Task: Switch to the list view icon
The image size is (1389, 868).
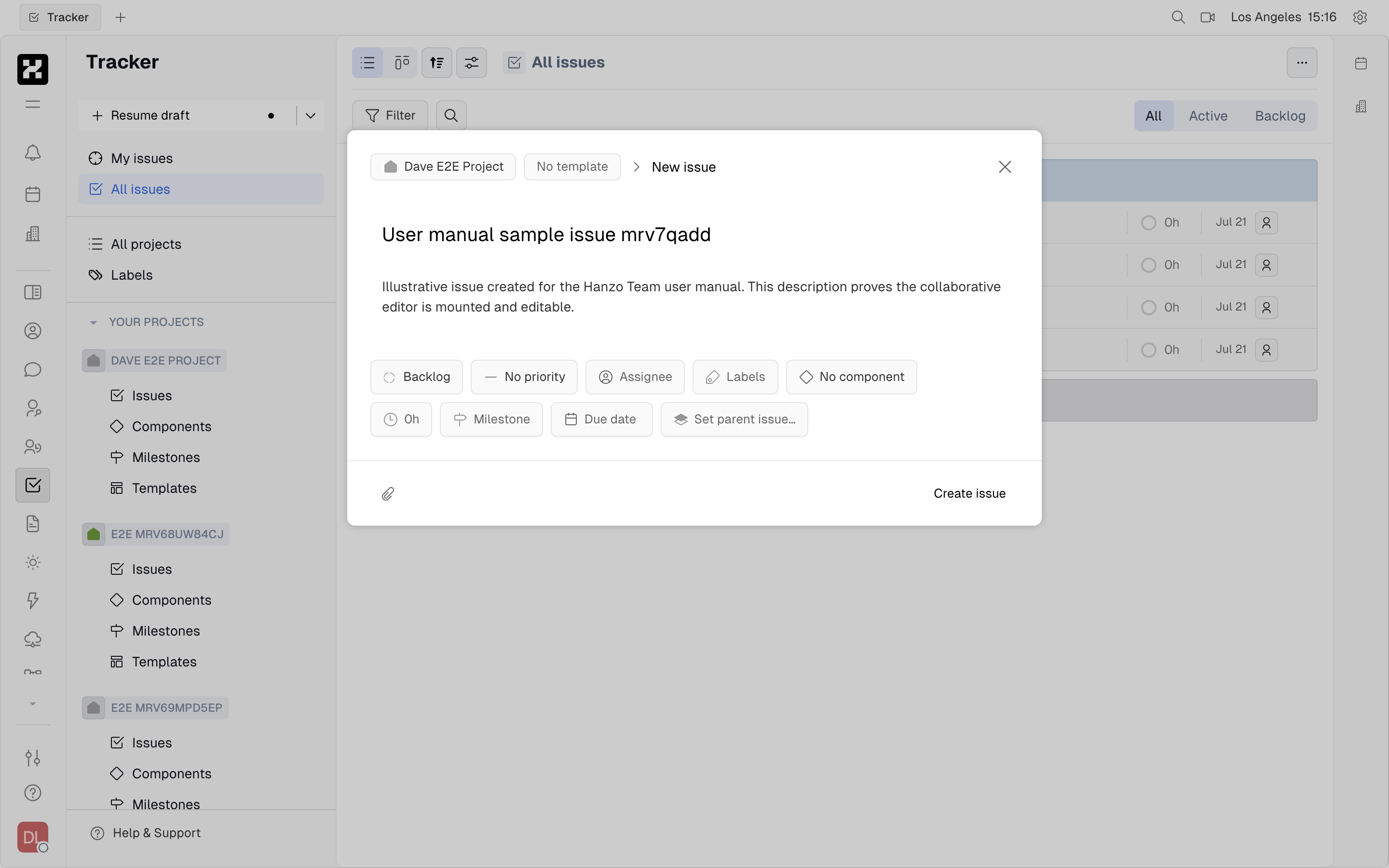Action: pos(368,63)
